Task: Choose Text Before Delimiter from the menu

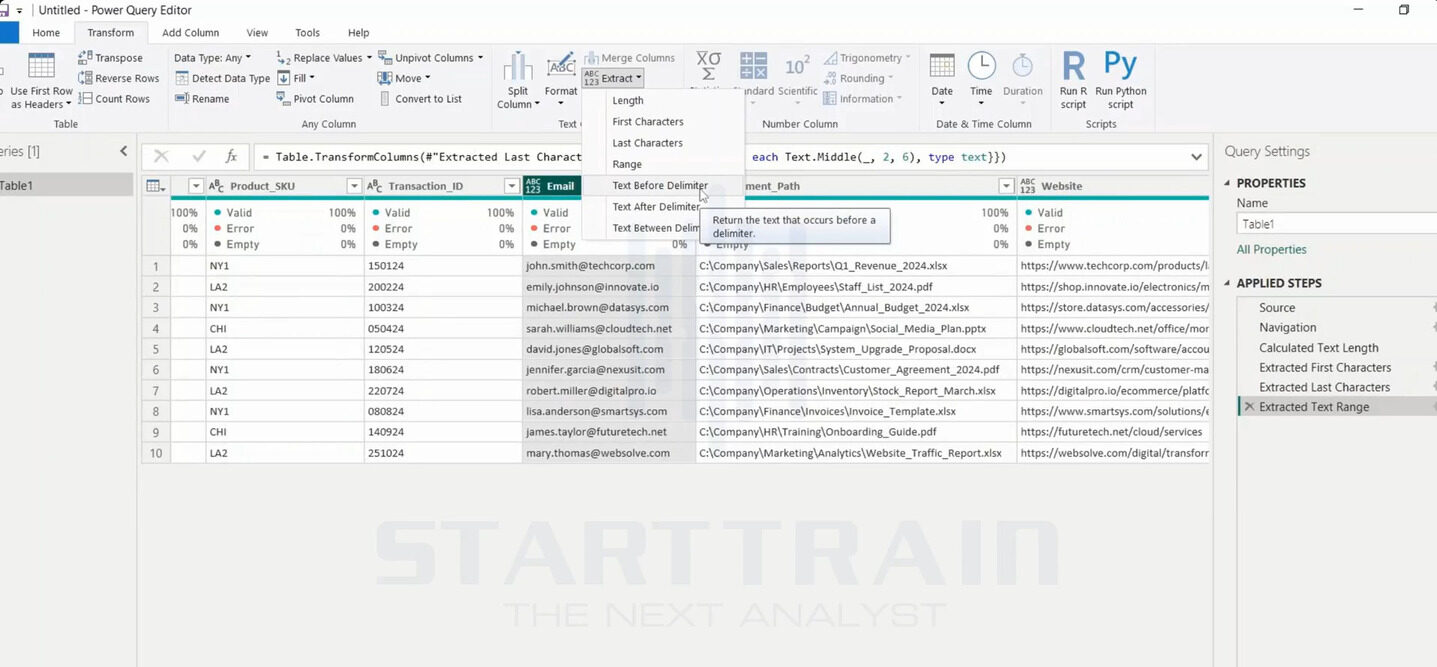Action: click(x=663, y=186)
